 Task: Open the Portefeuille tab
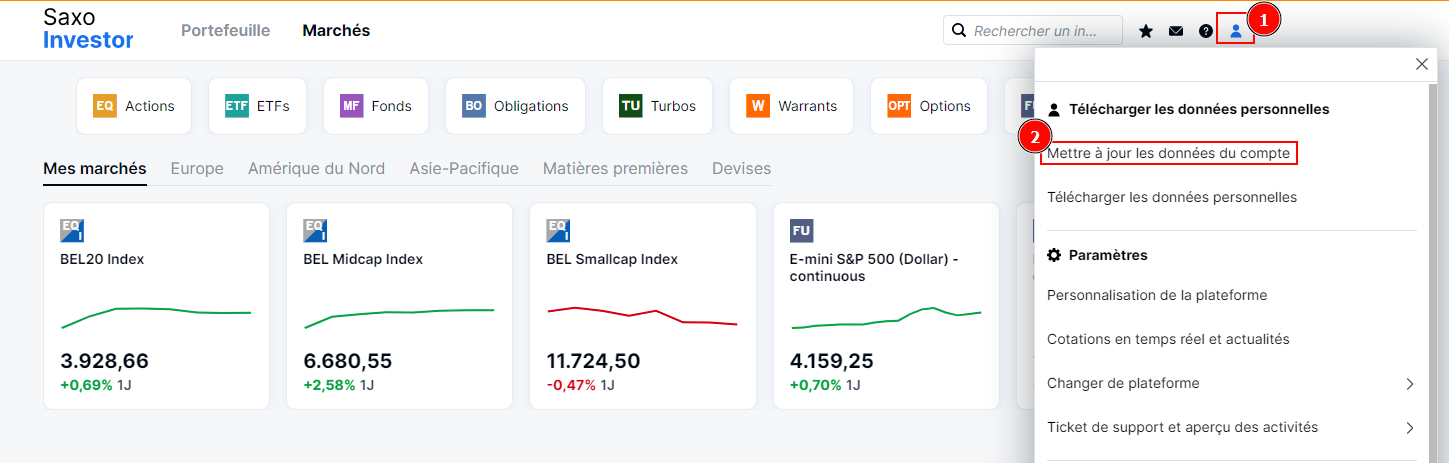pyautogui.click(x=225, y=31)
